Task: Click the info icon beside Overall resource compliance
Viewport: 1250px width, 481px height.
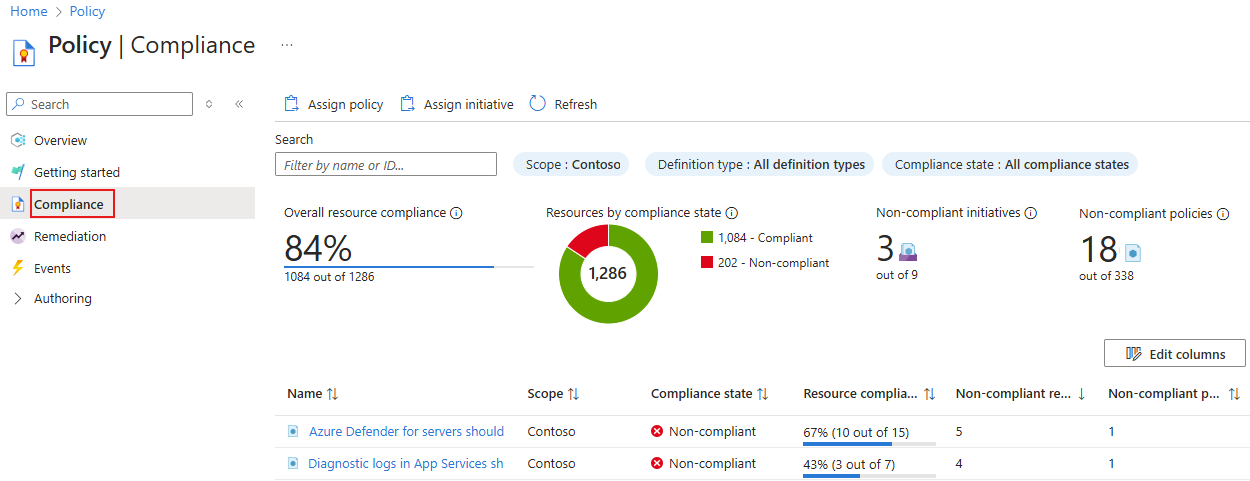Action: click(x=456, y=213)
